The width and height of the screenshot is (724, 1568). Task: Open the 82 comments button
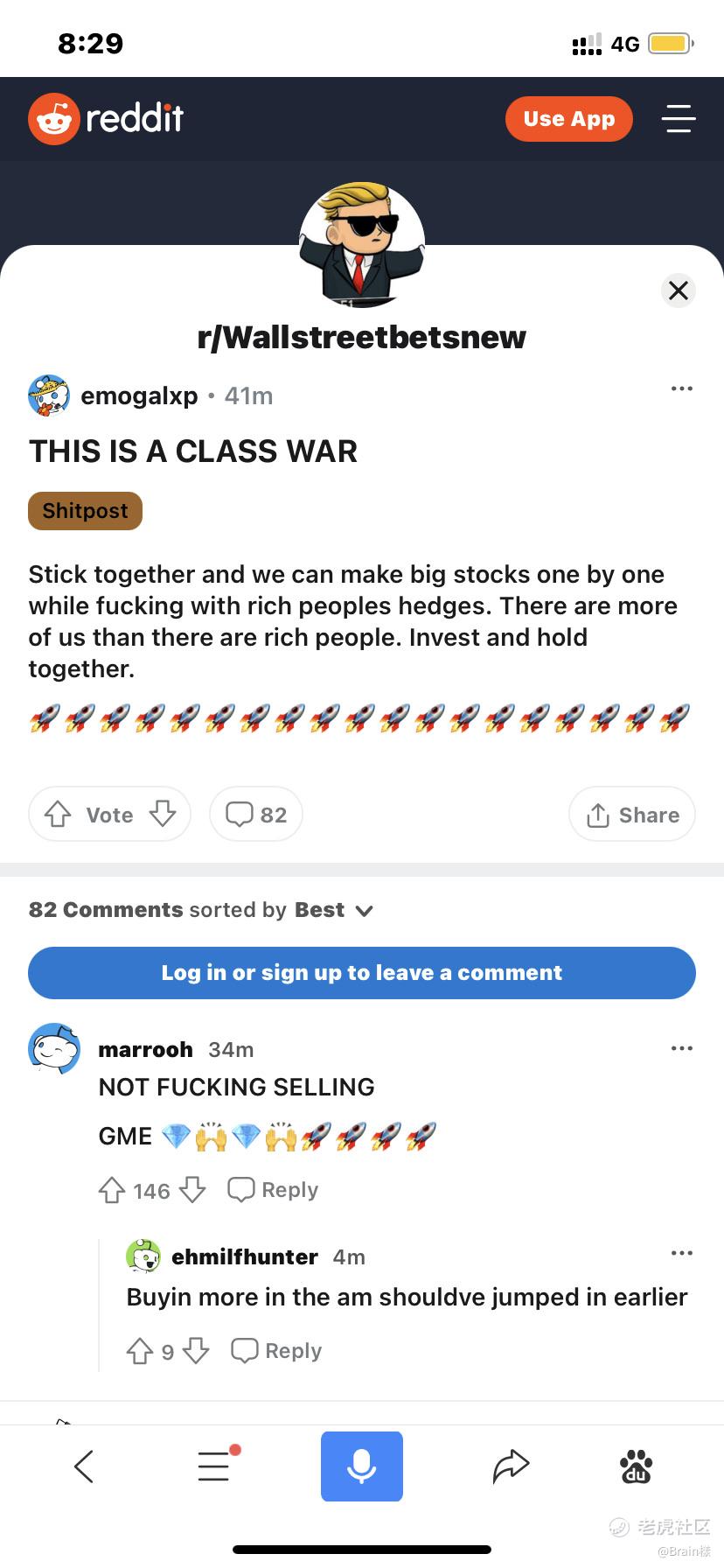(x=256, y=815)
